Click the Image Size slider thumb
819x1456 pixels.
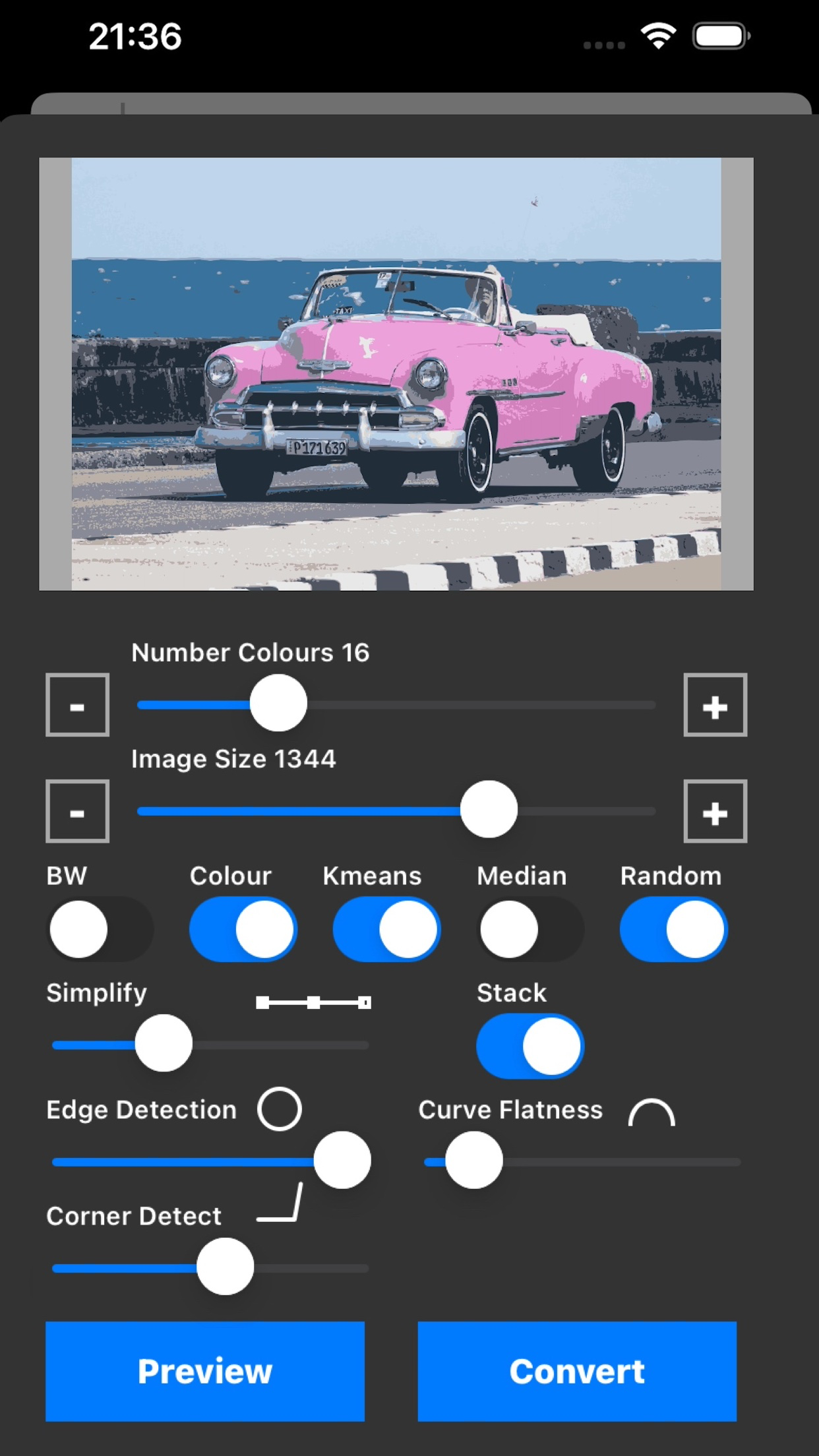tap(489, 809)
